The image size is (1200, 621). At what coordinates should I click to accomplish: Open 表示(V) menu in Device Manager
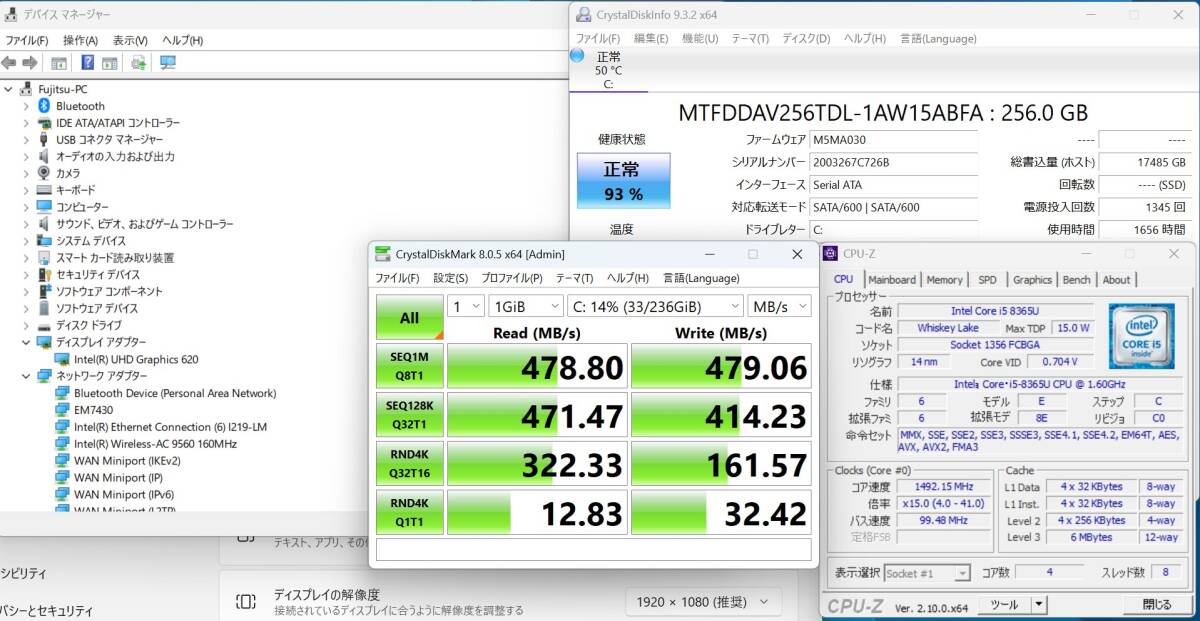click(130, 40)
